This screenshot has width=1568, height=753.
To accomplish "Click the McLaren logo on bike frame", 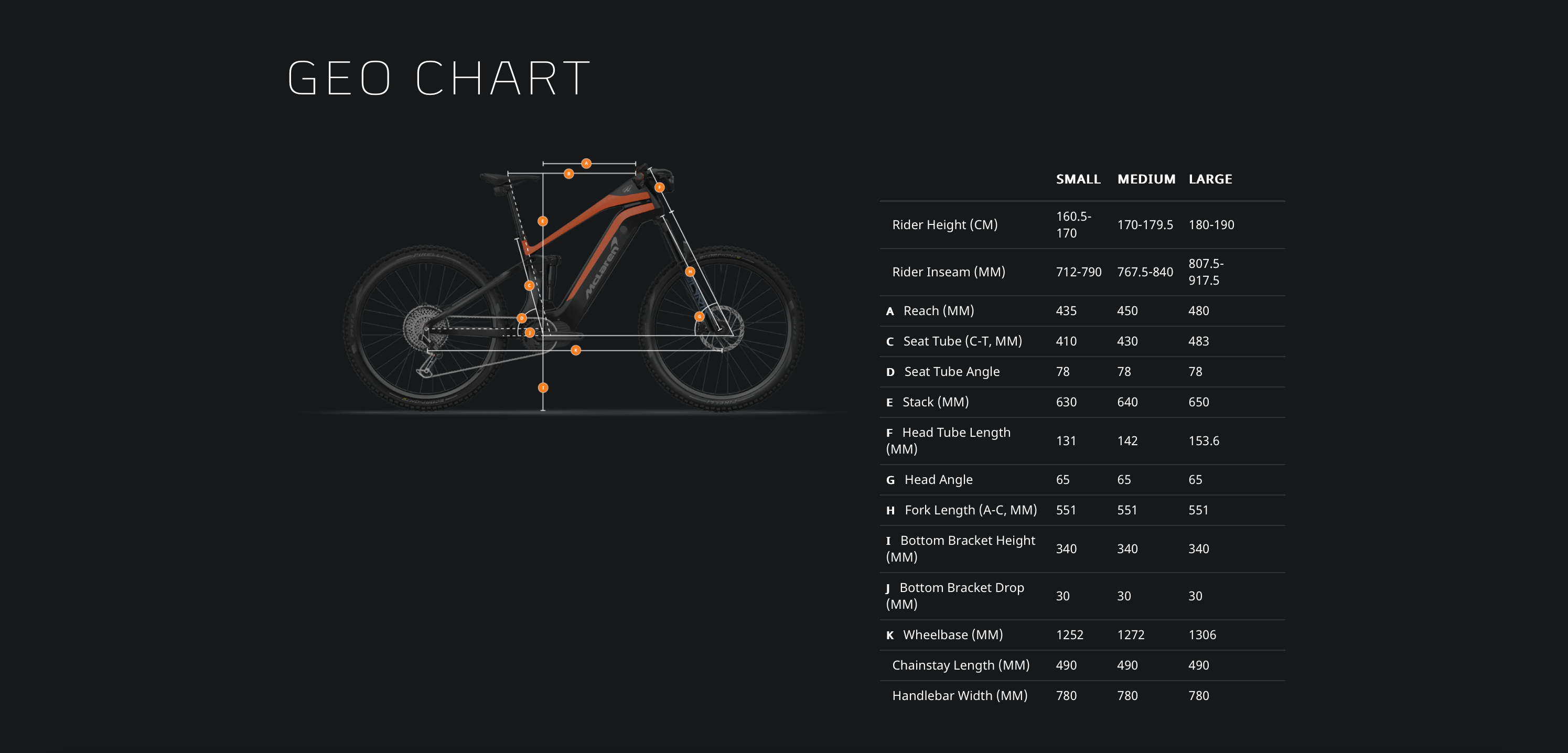I will [602, 268].
